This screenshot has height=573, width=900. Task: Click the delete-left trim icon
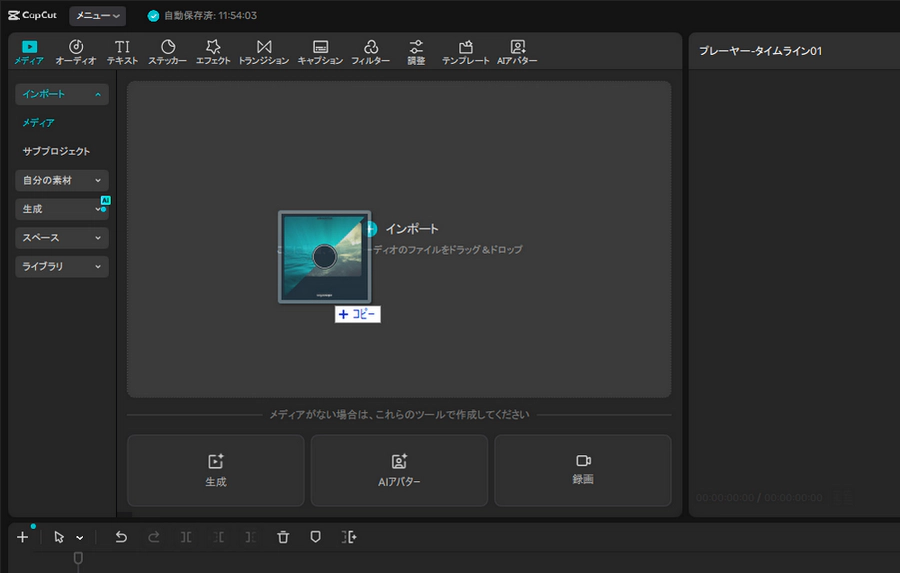pos(219,537)
